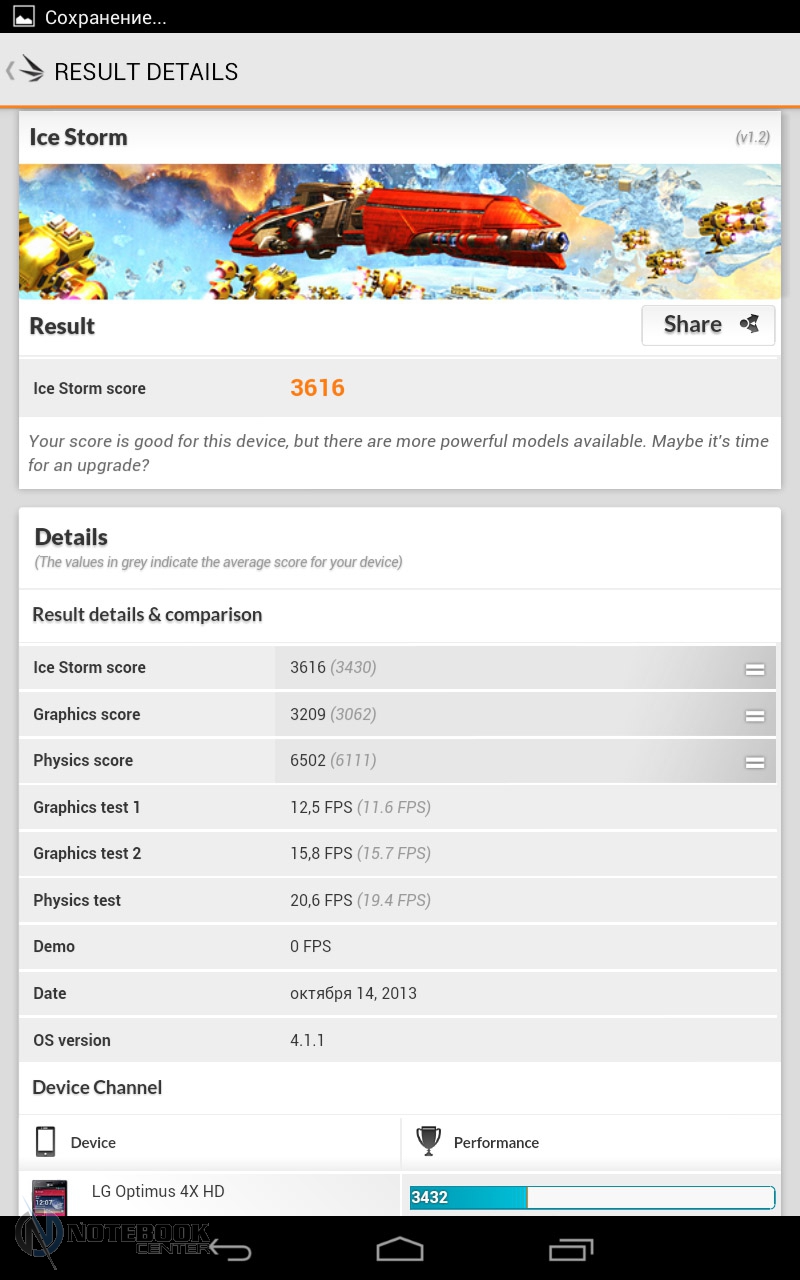The width and height of the screenshot is (800, 1280).
Task: Open the LG Optimus 4X HD entry
Action: pos(158,1191)
